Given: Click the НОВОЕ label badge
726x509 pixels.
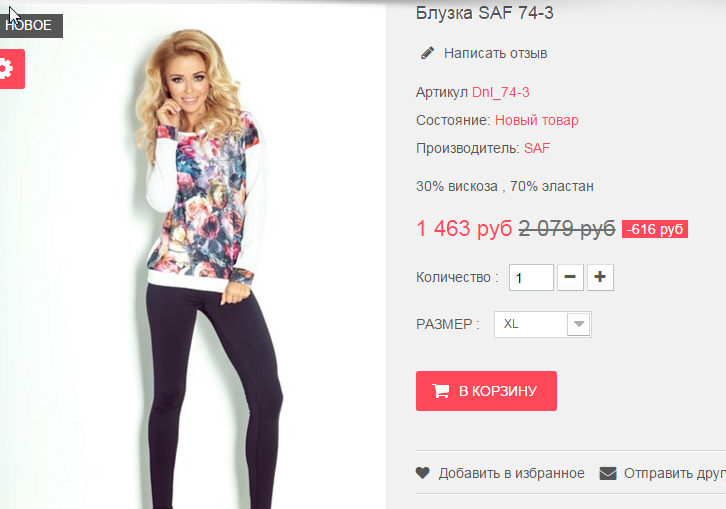Looking at the screenshot, I should click(x=31, y=25).
